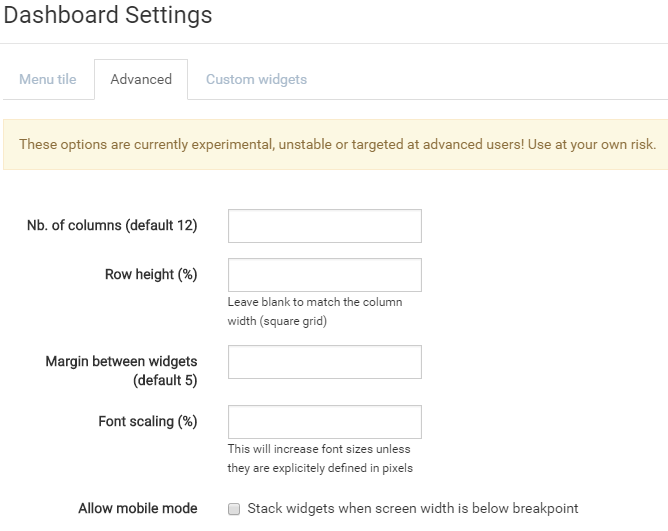
Task: Select the Advanced tab
Action: tap(141, 79)
